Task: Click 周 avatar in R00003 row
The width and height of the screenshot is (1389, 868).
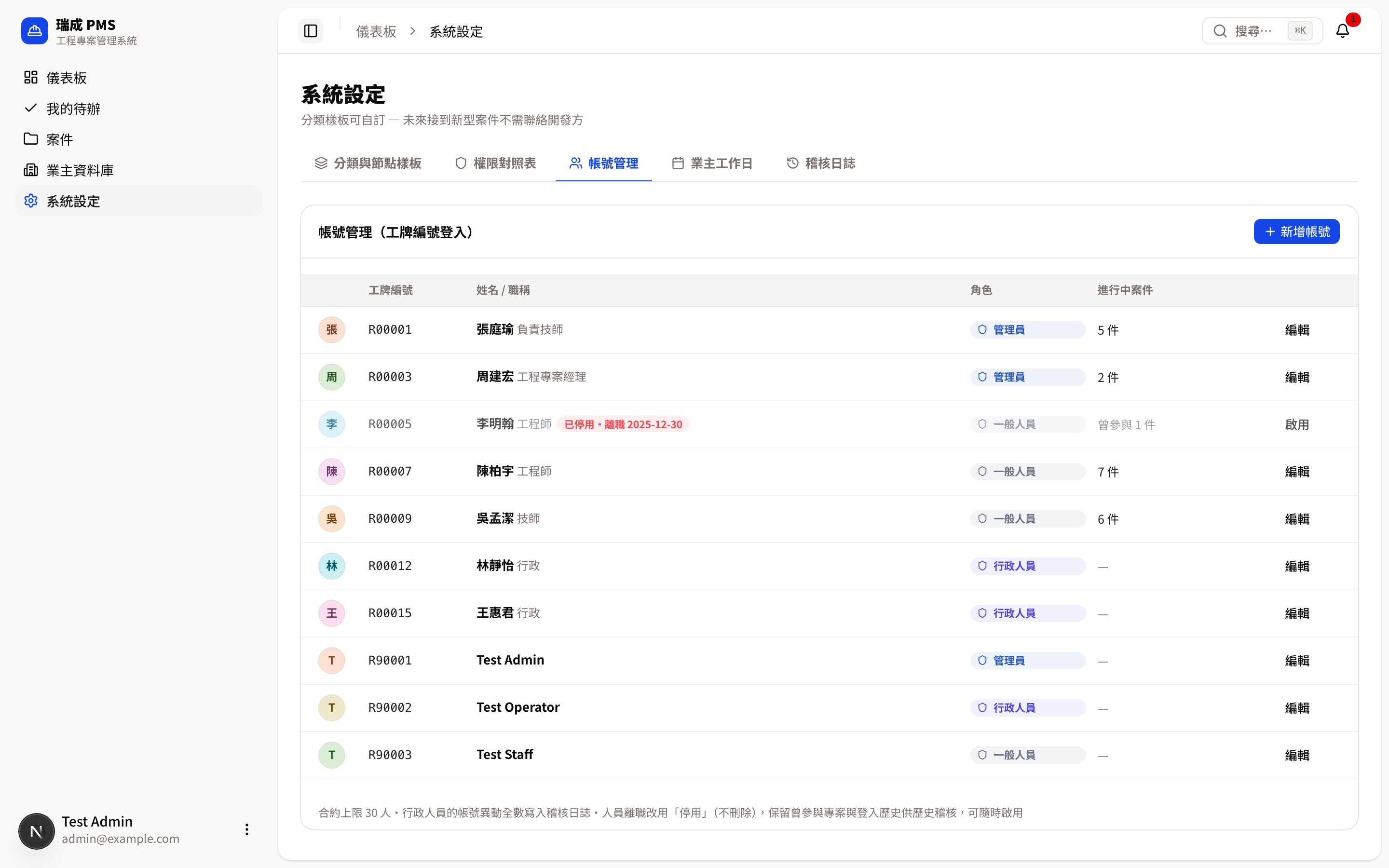Action: (x=332, y=377)
